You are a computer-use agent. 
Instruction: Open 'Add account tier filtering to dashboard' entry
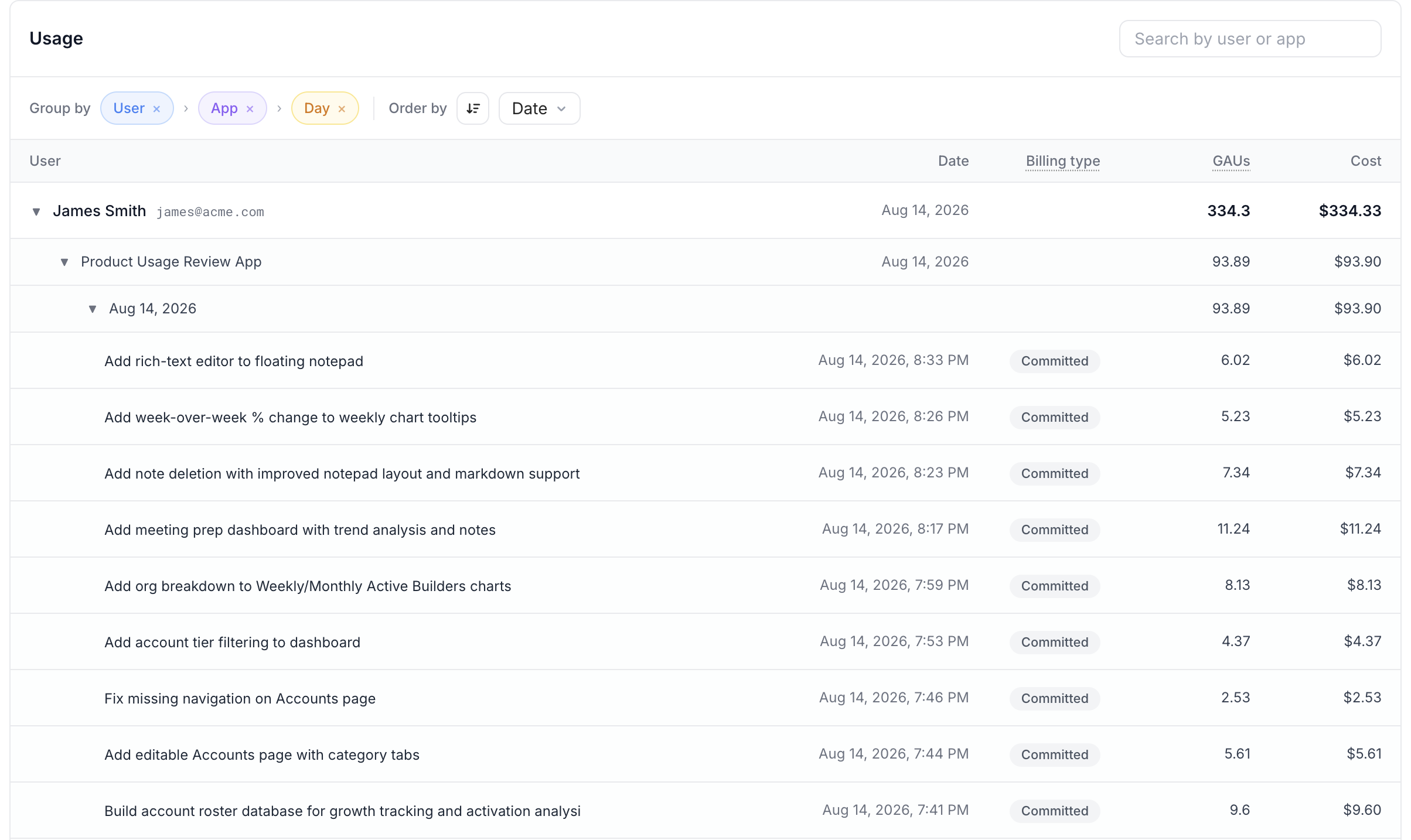(x=232, y=643)
